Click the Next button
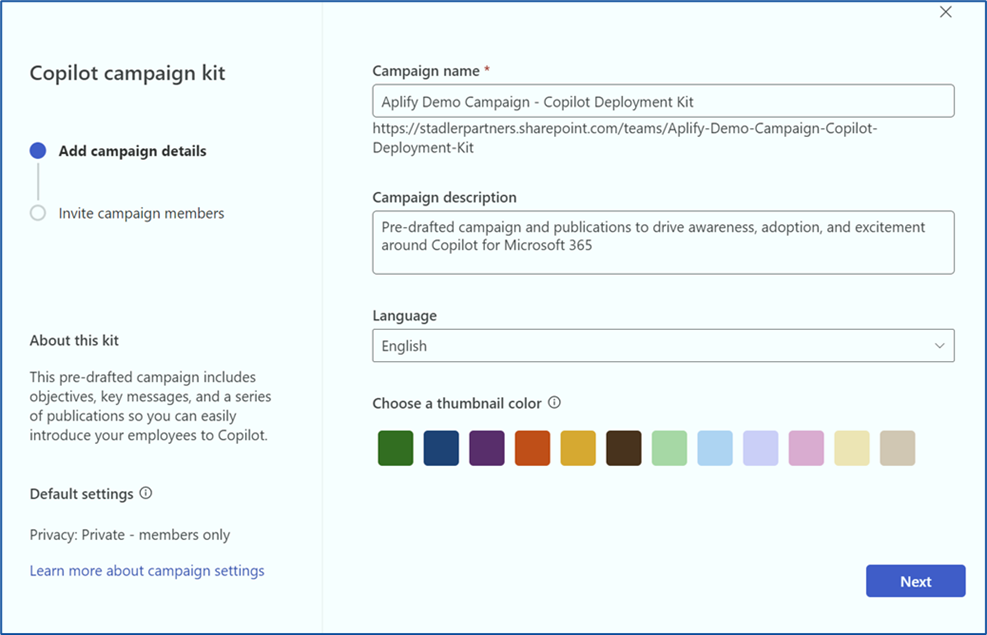The height and width of the screenshot is (635, 987). [915, 581]
